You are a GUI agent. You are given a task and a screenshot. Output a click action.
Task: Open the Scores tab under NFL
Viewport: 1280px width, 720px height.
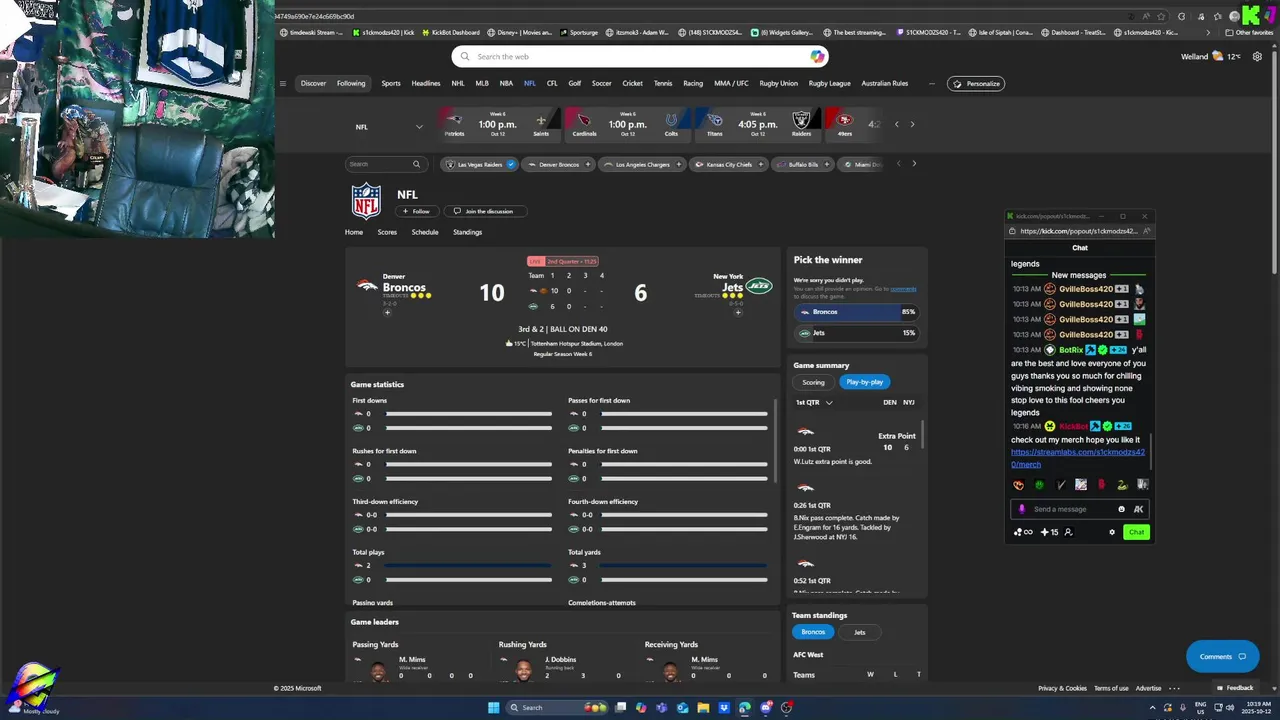[387, 232]
